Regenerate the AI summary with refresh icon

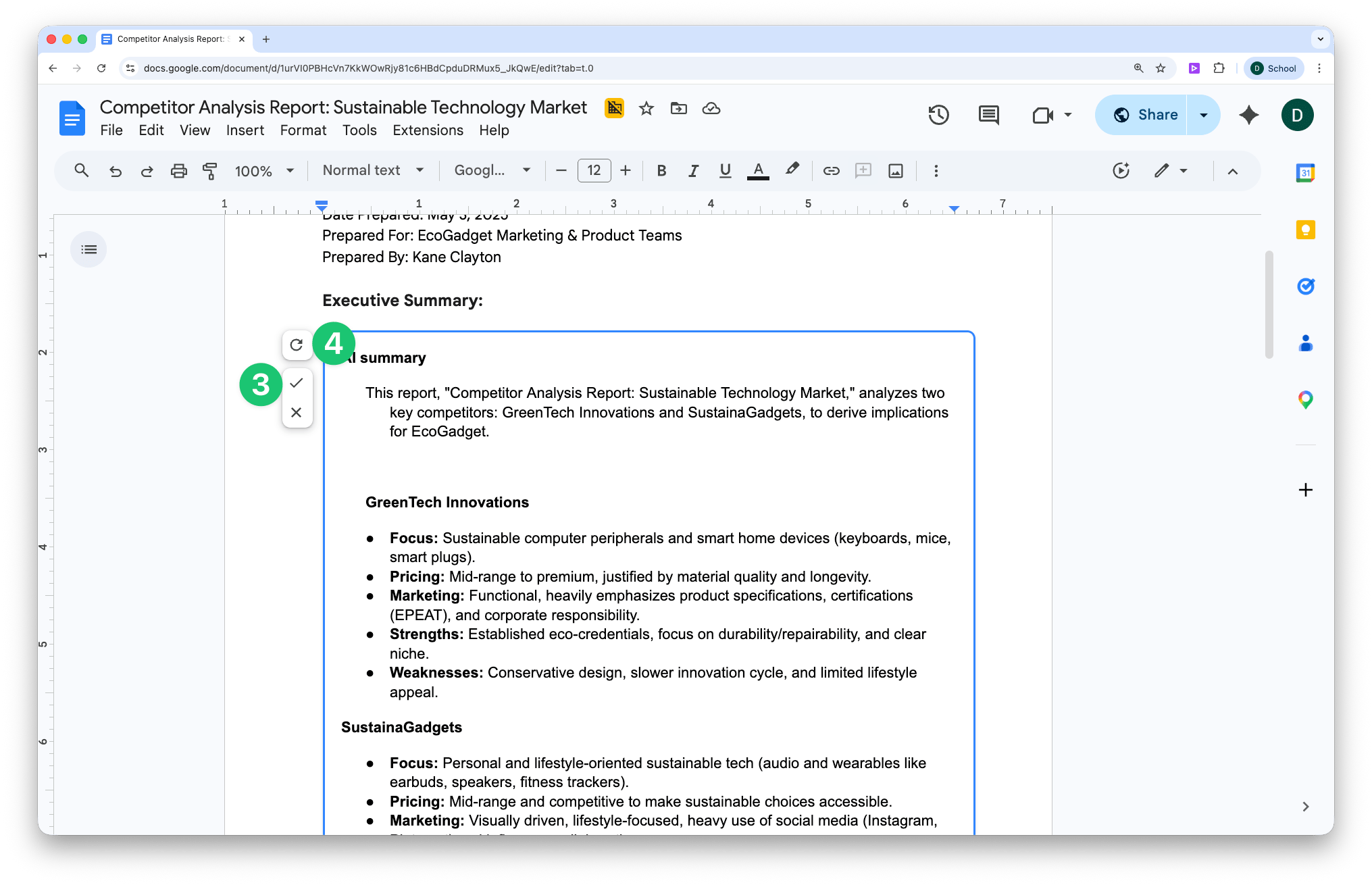point(297,345)
